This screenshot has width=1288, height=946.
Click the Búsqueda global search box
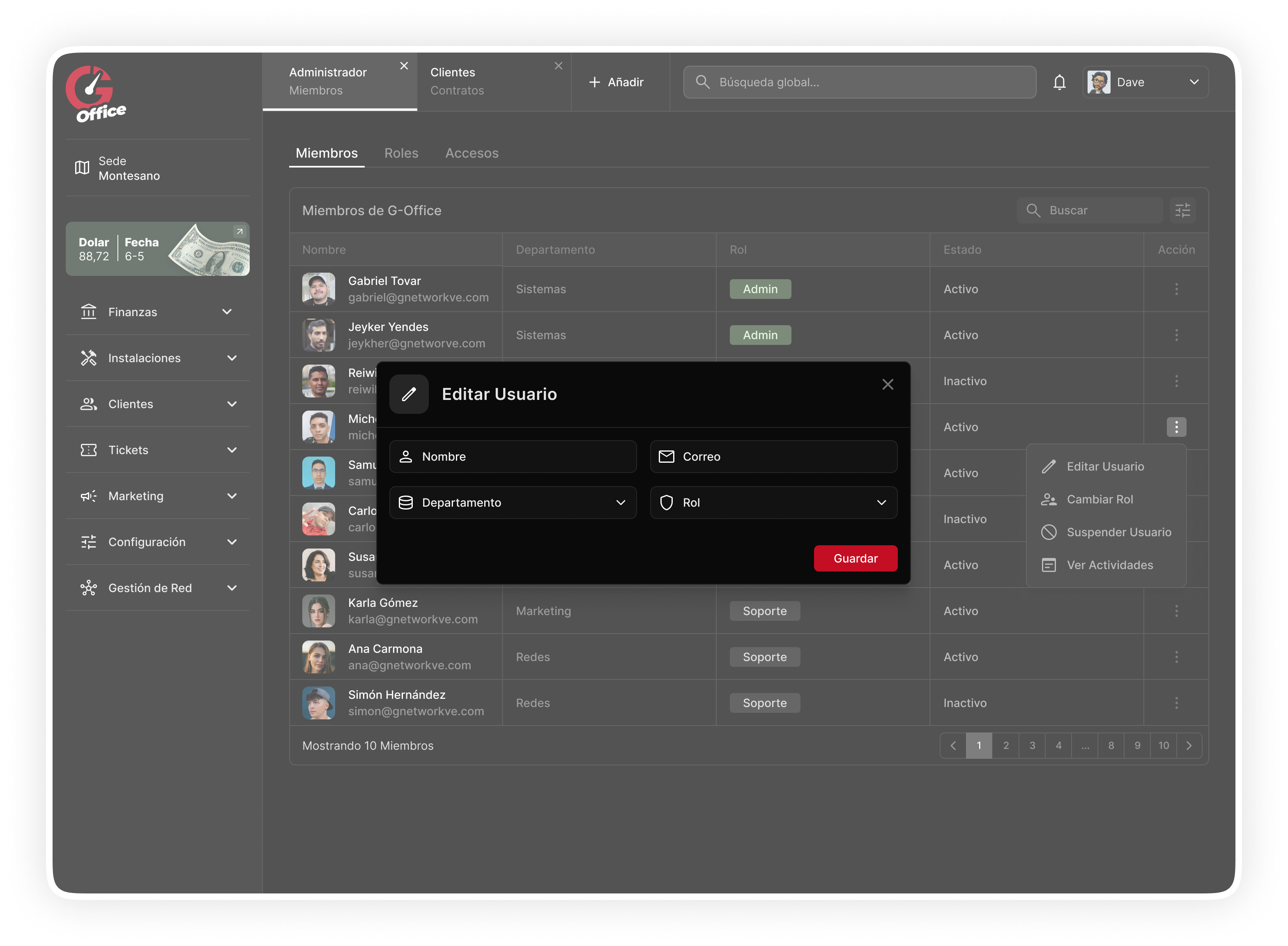(x=859, y=83)
